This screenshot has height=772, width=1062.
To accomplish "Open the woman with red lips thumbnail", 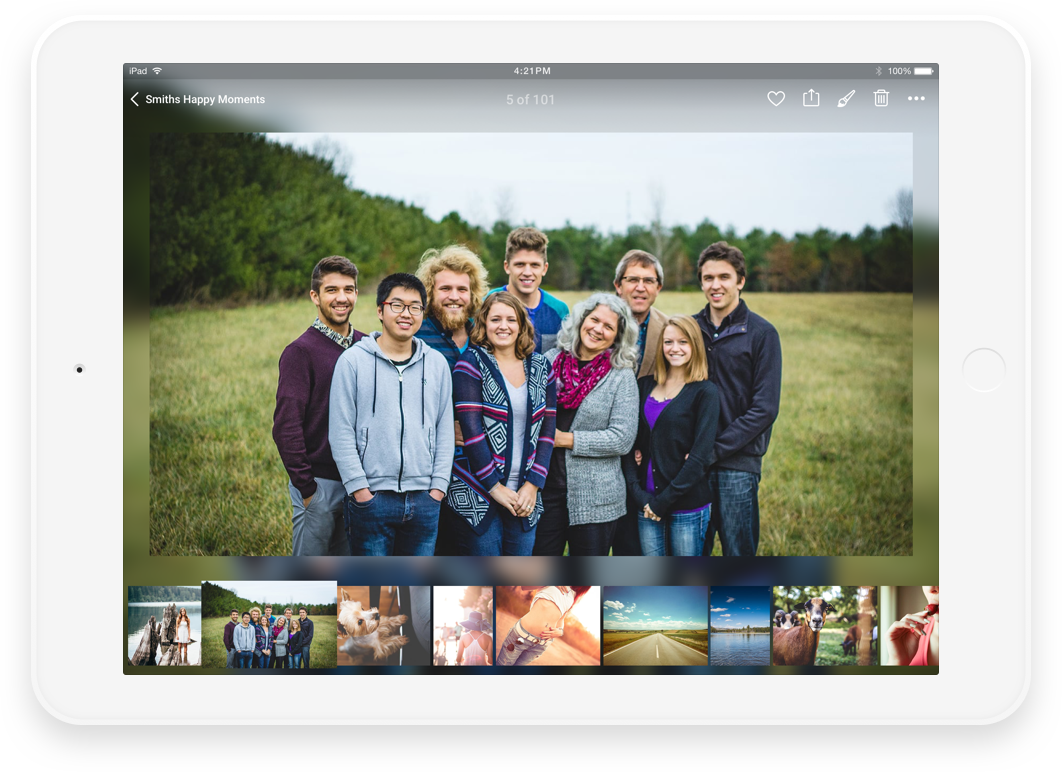I will tap(909, 626).
